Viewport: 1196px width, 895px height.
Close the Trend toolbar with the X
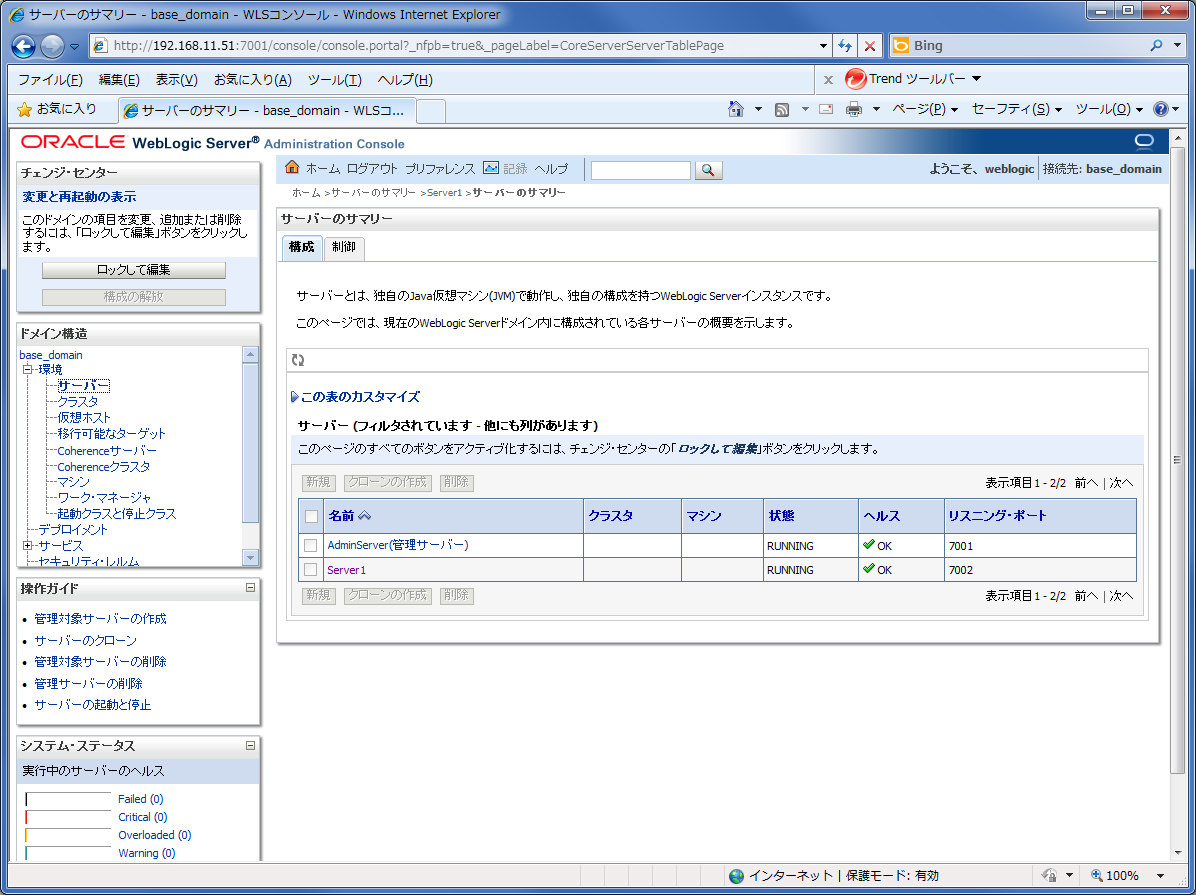tap(828, 79)
